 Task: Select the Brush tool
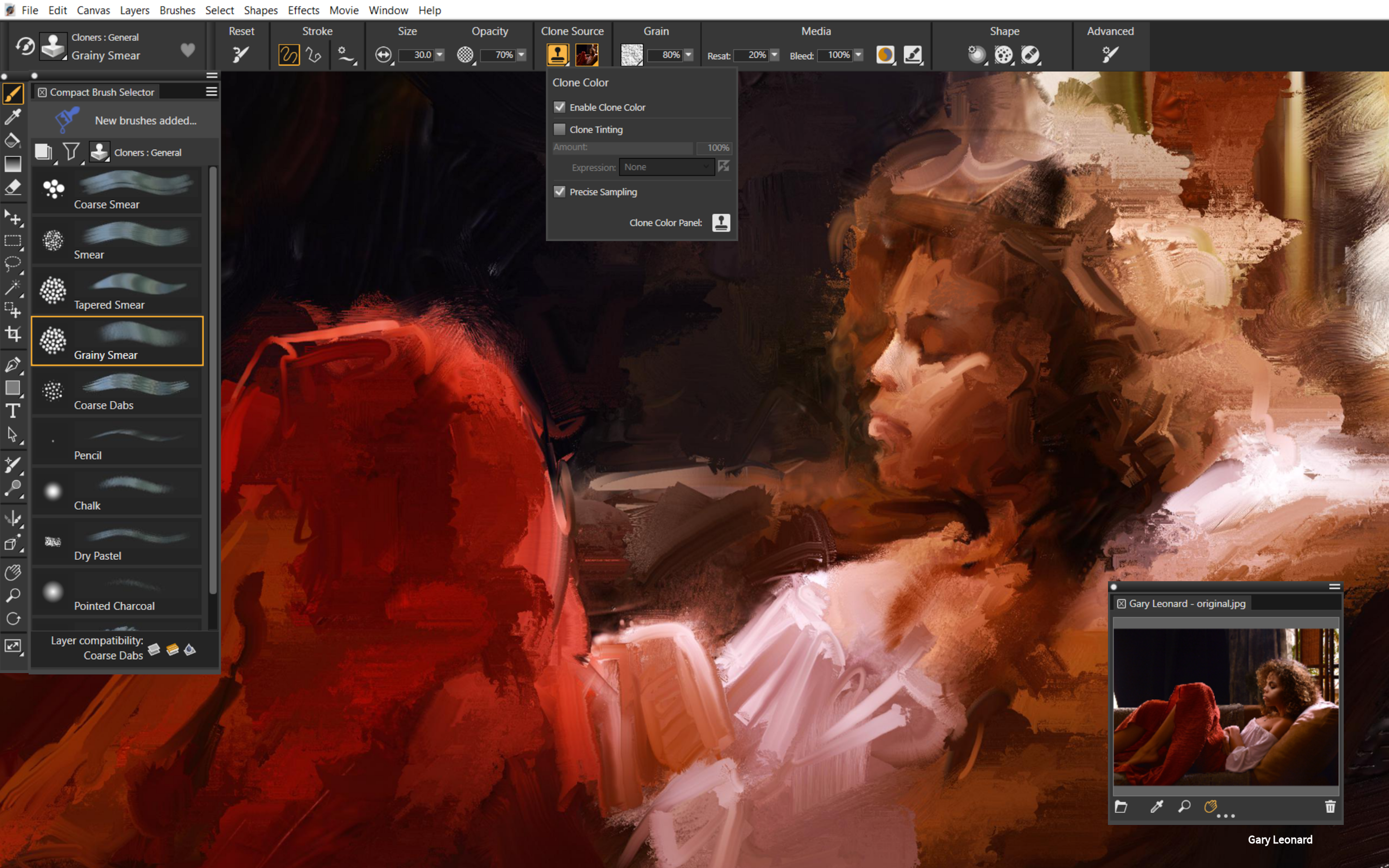(13, 93)
